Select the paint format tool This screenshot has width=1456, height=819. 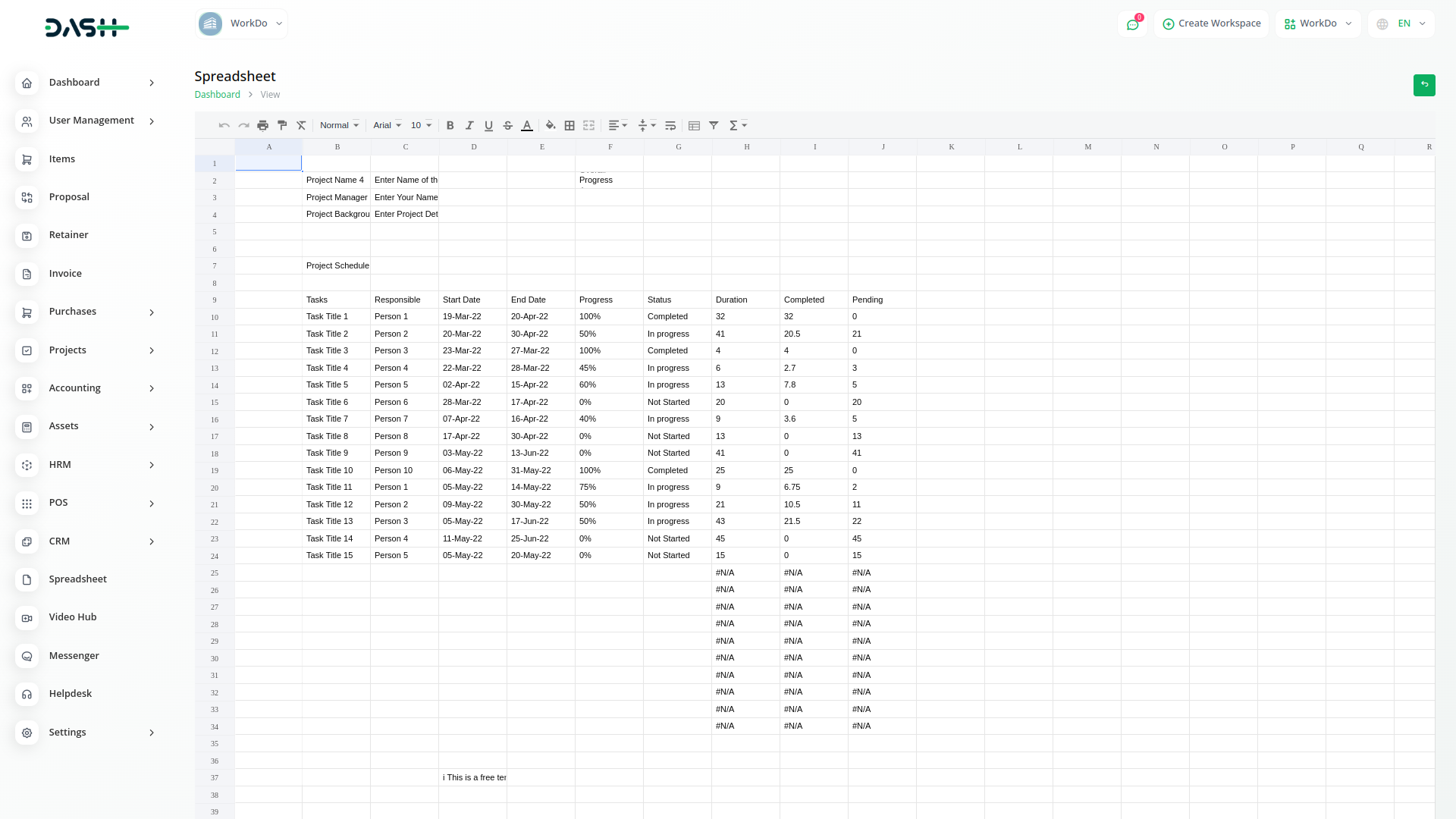(x=282, y=126)
